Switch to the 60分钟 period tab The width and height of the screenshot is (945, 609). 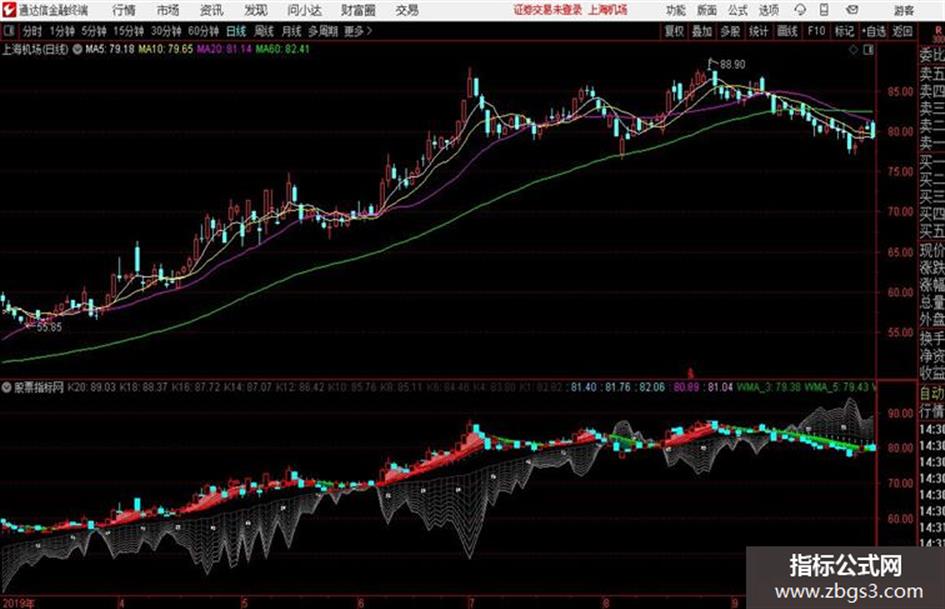(x=204, y=31)
